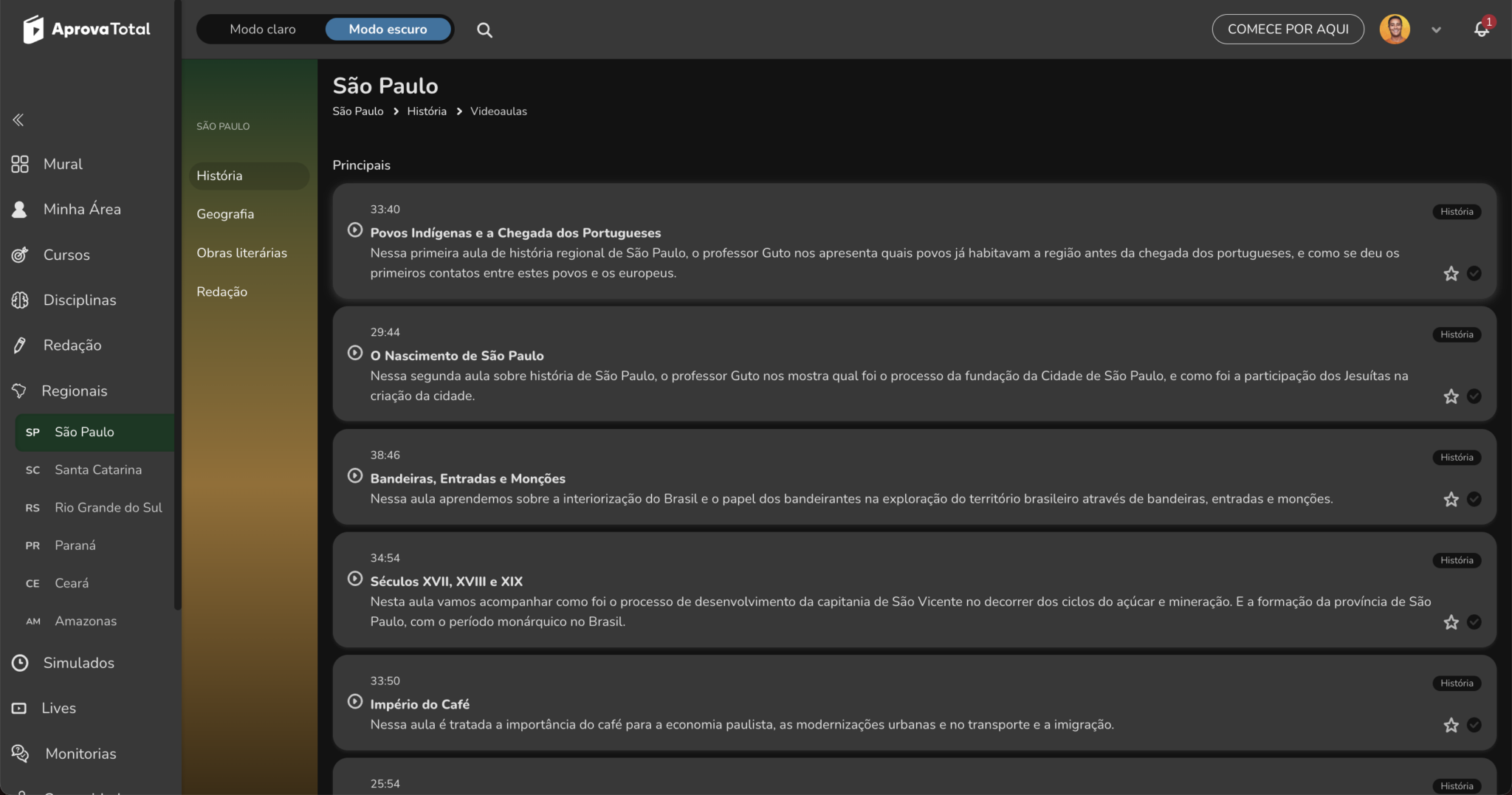Viewport: 1512px width, 795px height.
Task: Click the COMECE POR AQUI button
Action: tap(1288, 30)
